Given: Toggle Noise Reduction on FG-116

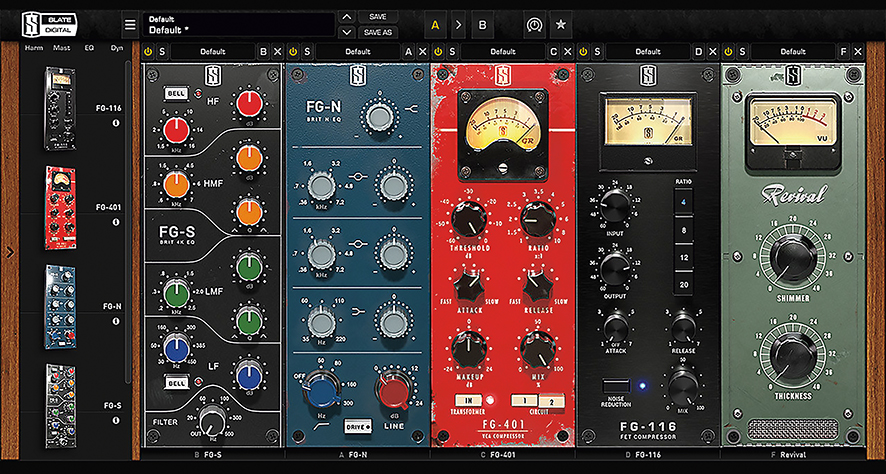Looking at the screenshot, I should coord(616,386).
